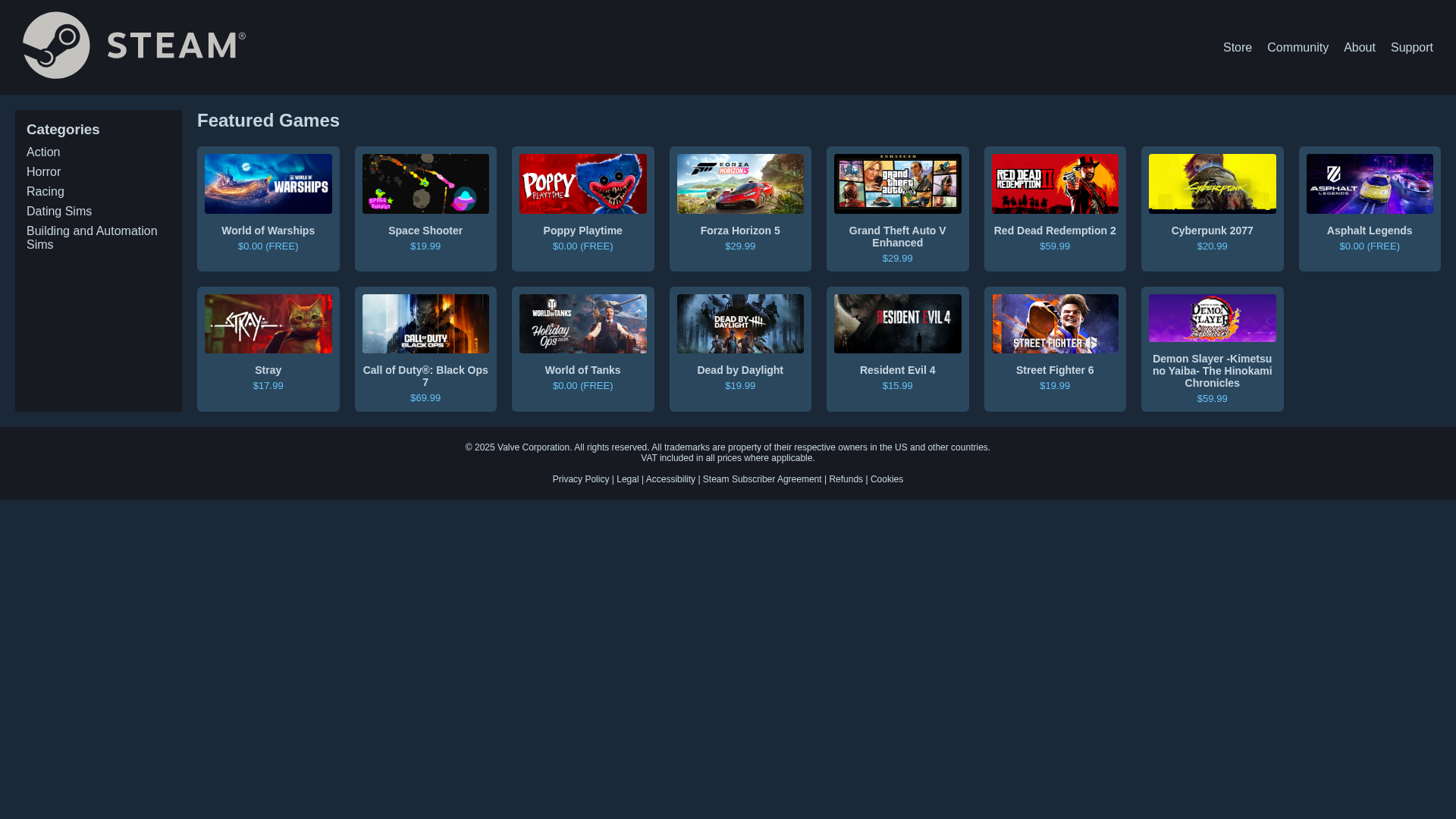Open the Support page

1411,48
